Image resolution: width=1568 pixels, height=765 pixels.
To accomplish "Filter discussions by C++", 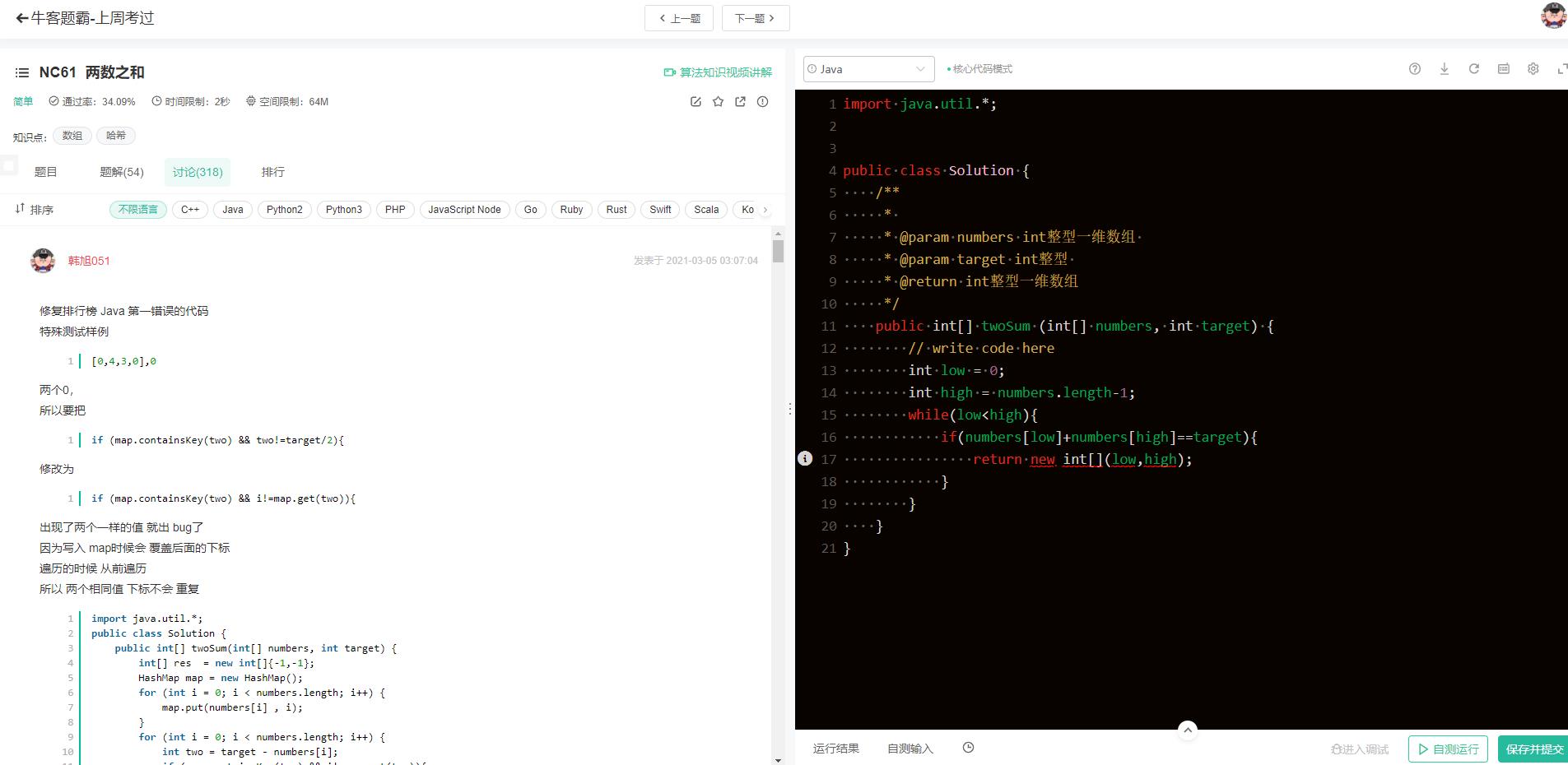I will click(x=190, y=210).
